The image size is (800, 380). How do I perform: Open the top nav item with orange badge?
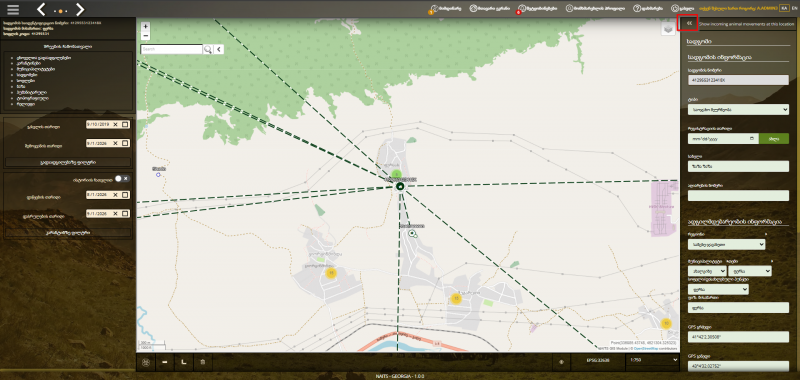coord(445,9)
